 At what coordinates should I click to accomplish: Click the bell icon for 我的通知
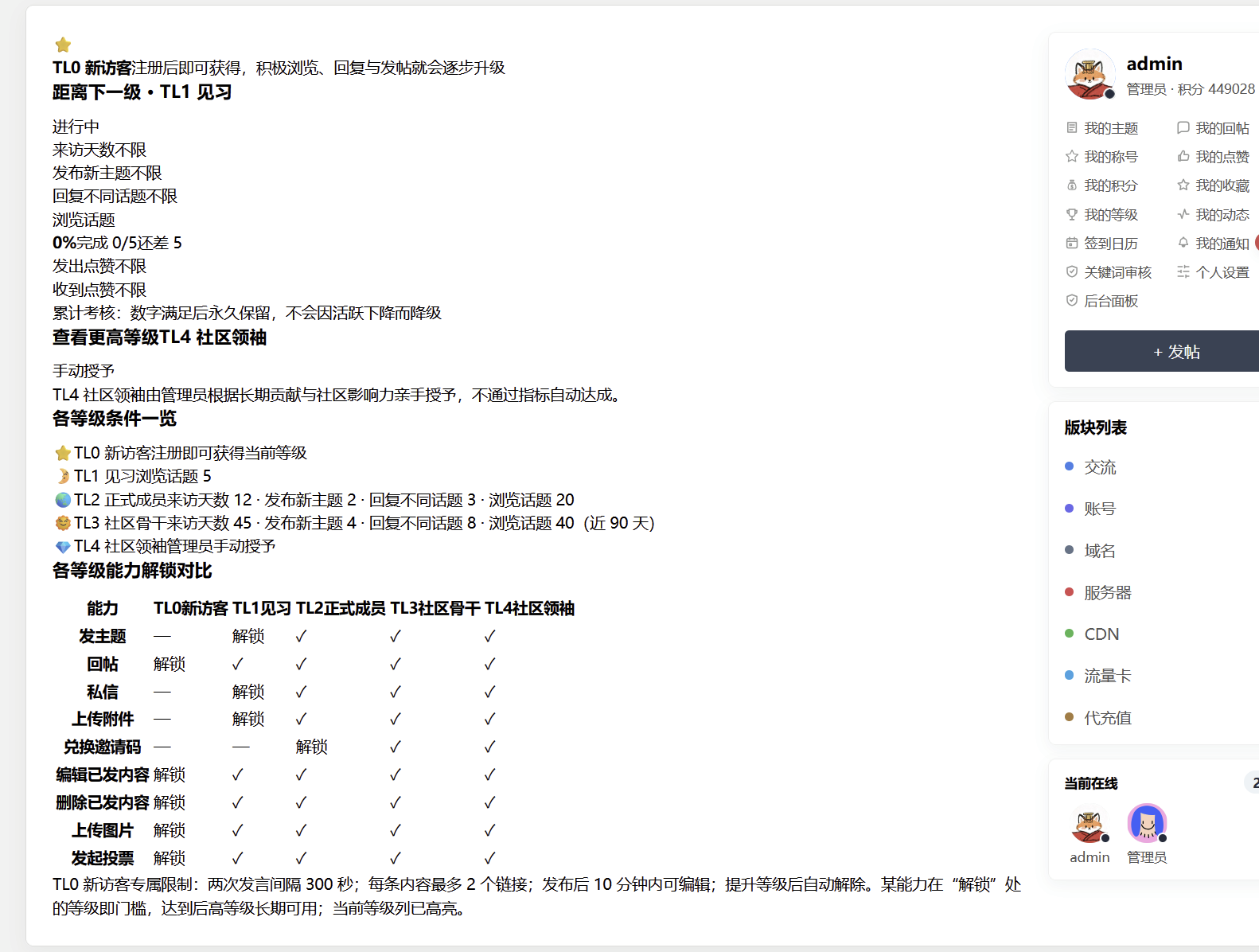[1183, 243]
